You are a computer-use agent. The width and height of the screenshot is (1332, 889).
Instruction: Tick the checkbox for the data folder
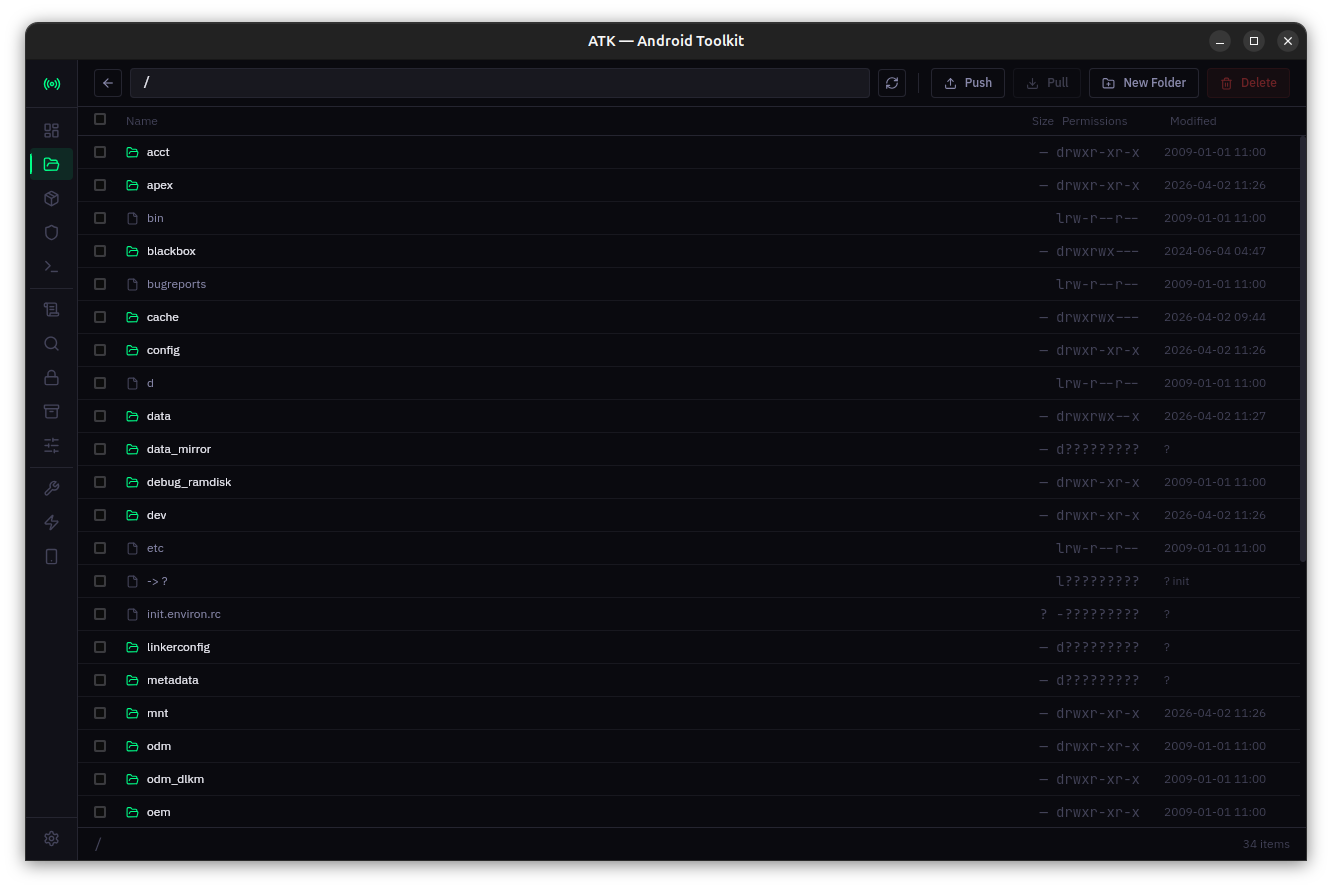pyautogui.click(x=100, y=416)
